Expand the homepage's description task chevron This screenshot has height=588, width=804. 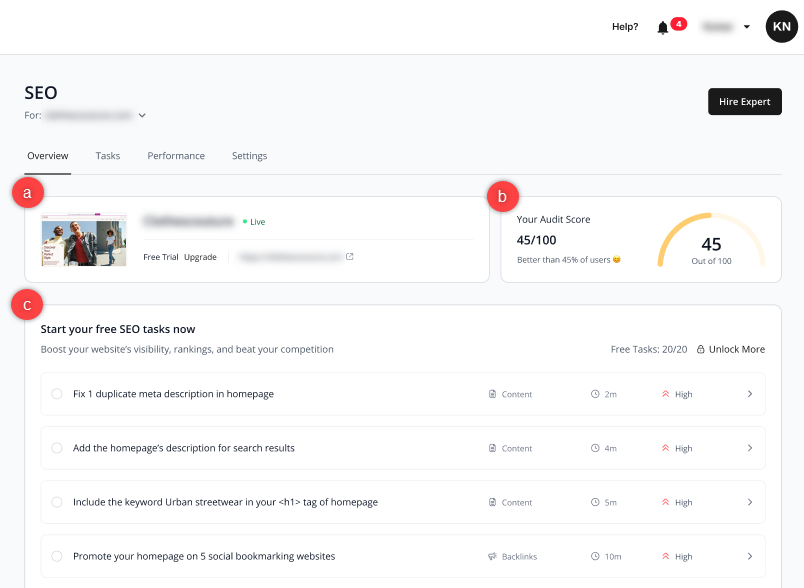[750, 448]
